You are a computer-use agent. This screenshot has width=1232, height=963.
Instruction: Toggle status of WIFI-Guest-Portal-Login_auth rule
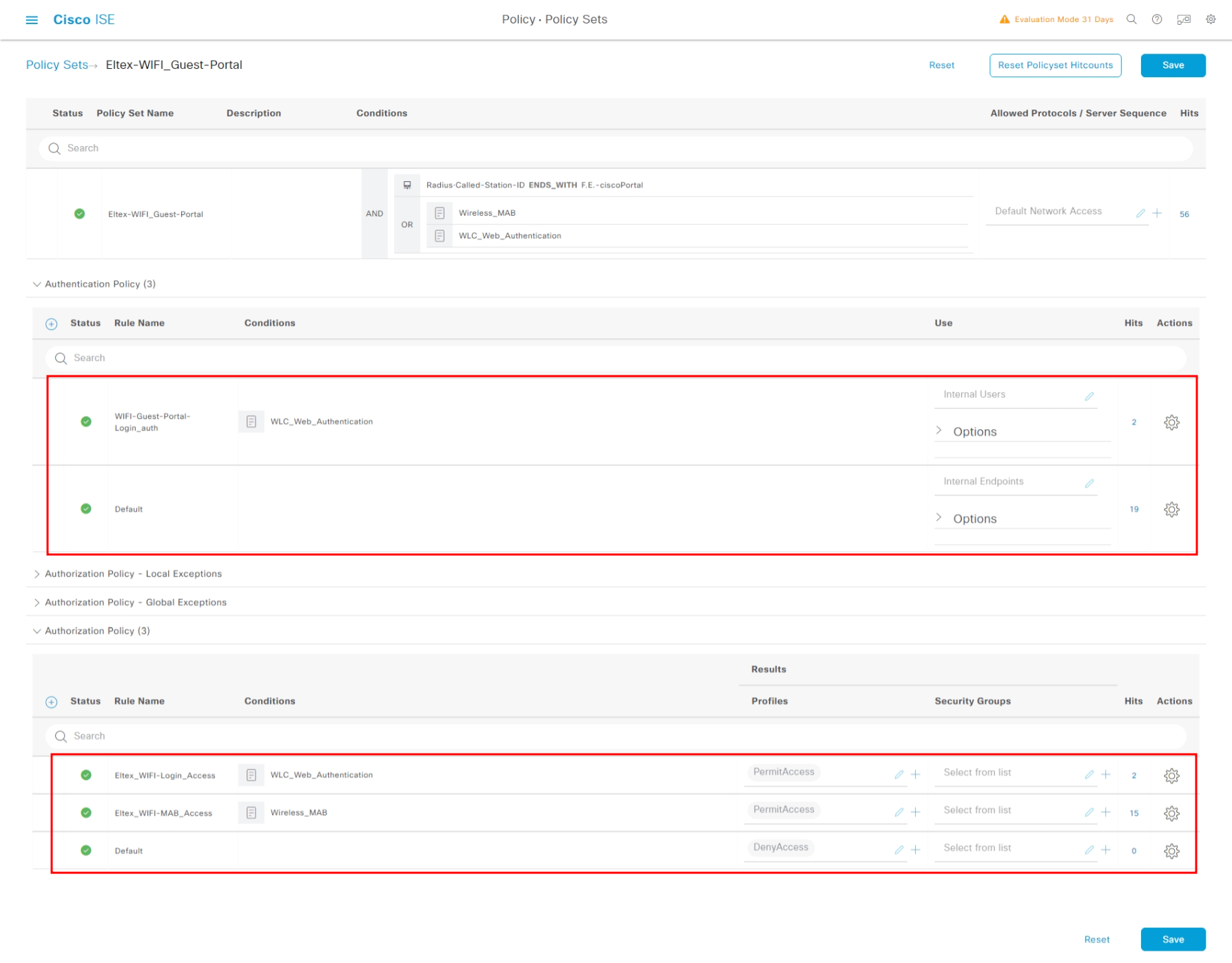86,422
